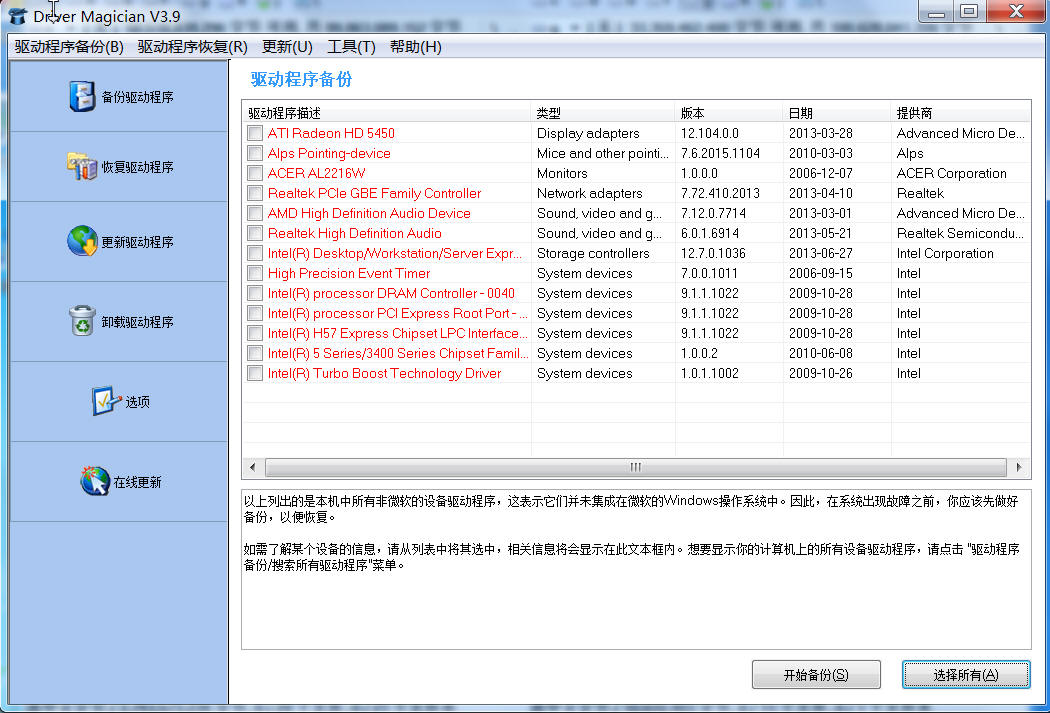Click version 12.104.0.0 cell
This screenshot has width=1050, height=713.
pos(710,133)
